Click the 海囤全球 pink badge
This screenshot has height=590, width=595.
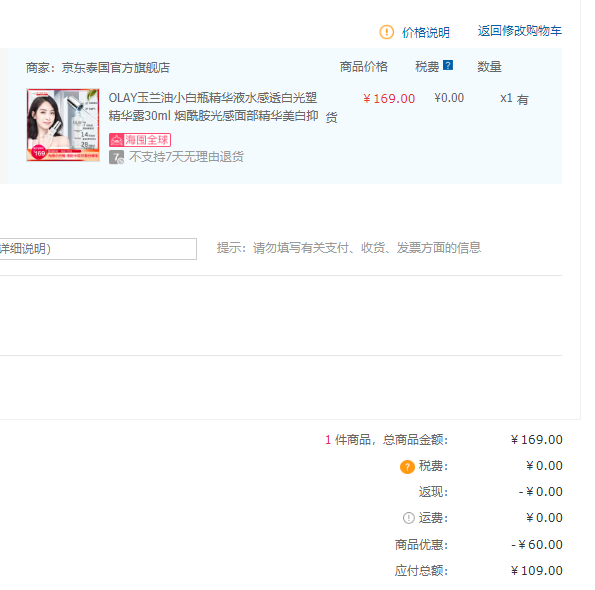click(x=140, y=140)
